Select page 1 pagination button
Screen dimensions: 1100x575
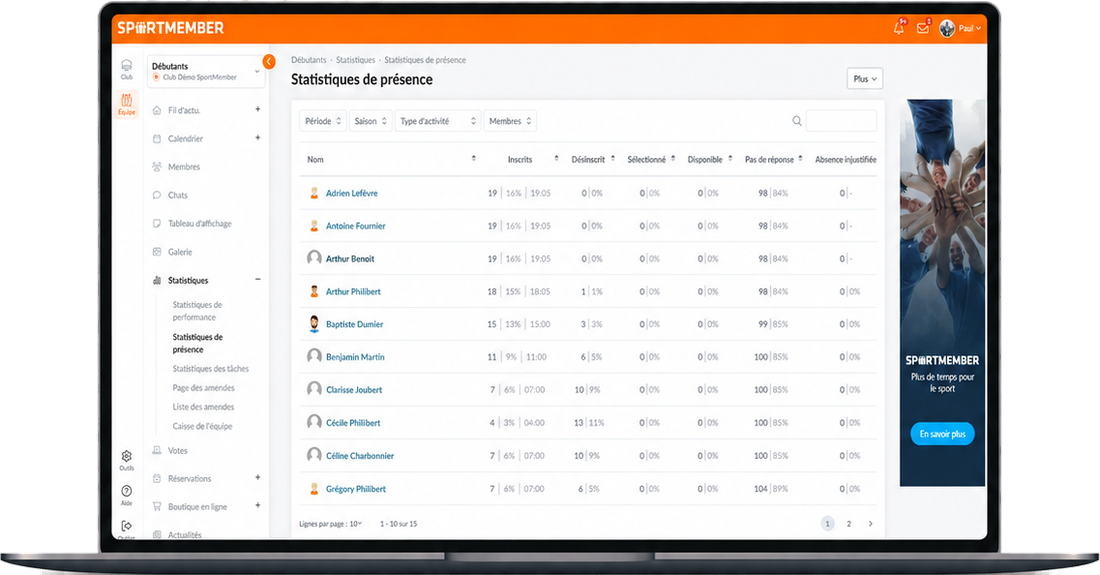click(x=828, y=524)
